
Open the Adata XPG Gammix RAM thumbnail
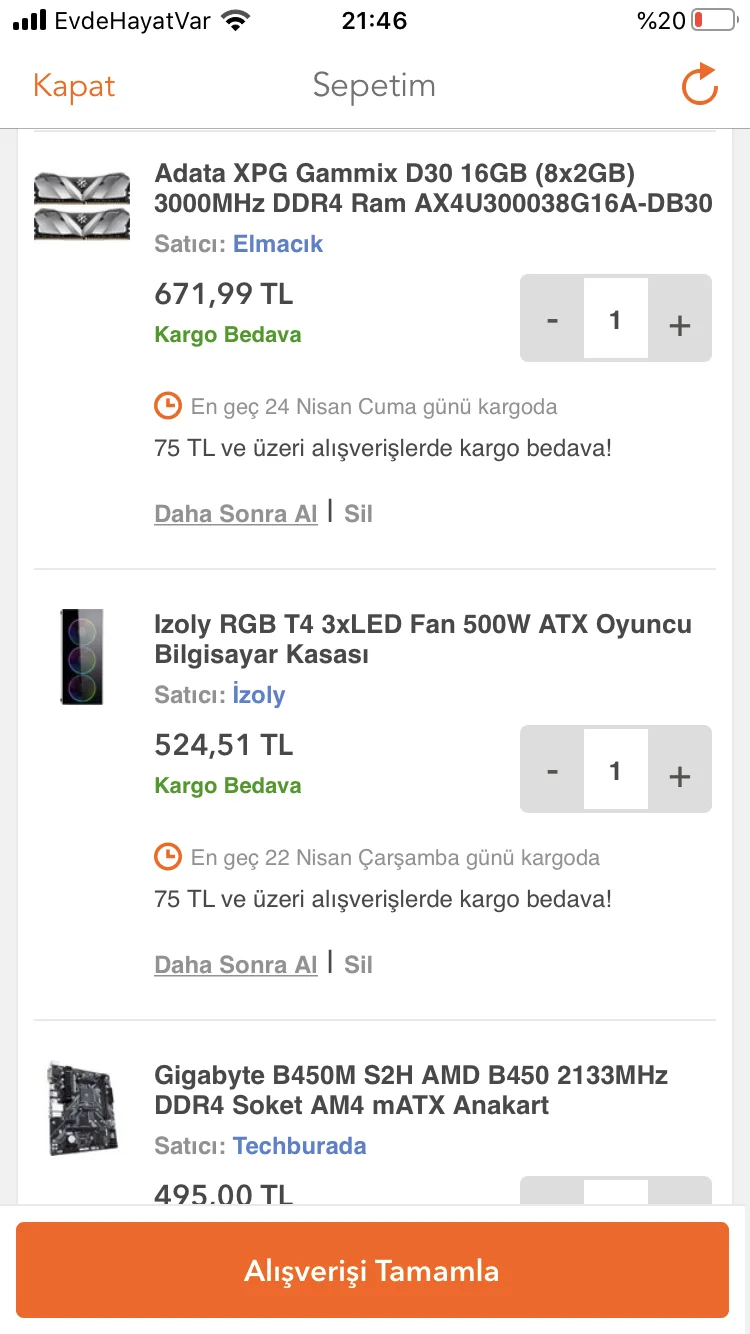(x=82, y=205)
